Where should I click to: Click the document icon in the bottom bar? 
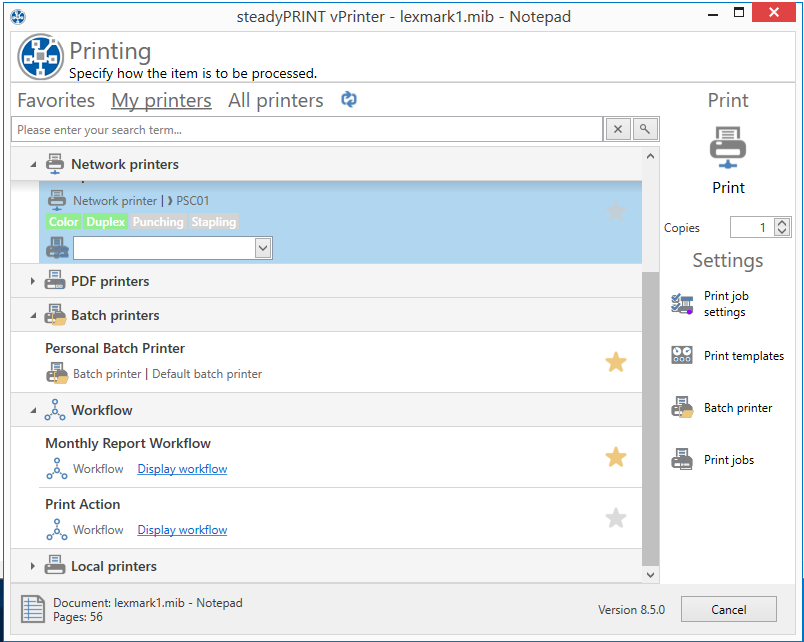point(33,610)
